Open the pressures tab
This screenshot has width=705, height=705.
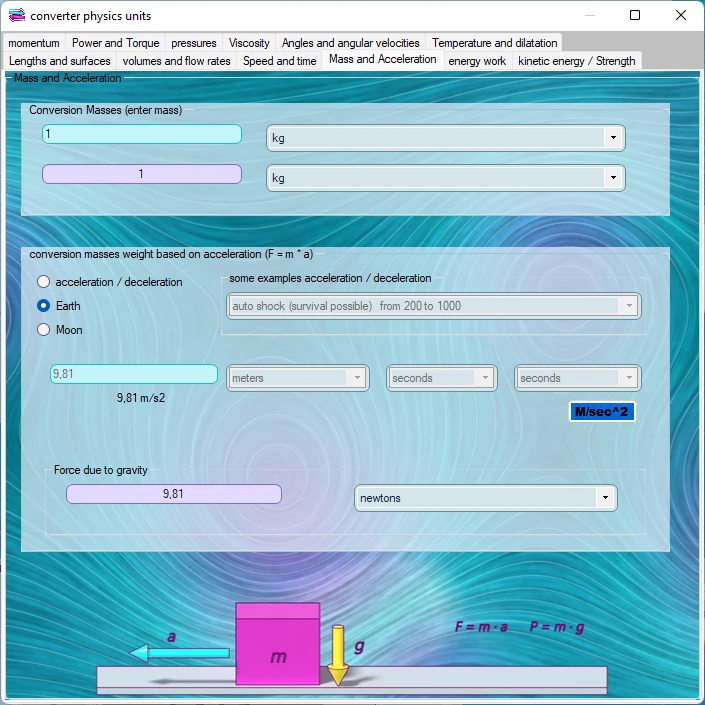(x=194, y=43)
